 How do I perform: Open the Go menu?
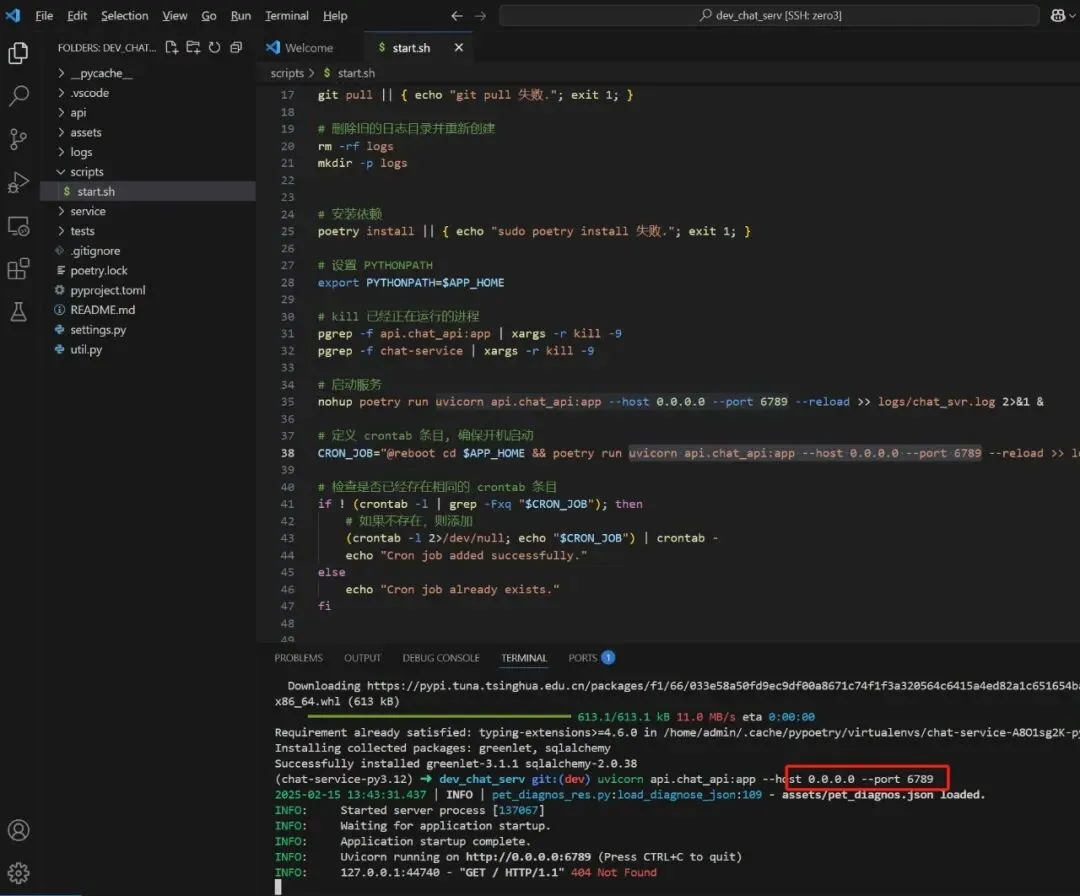point(209,15)
